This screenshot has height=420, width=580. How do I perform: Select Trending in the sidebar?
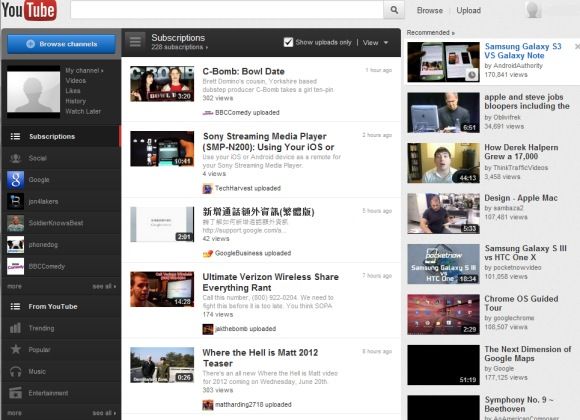pos(61,328)
